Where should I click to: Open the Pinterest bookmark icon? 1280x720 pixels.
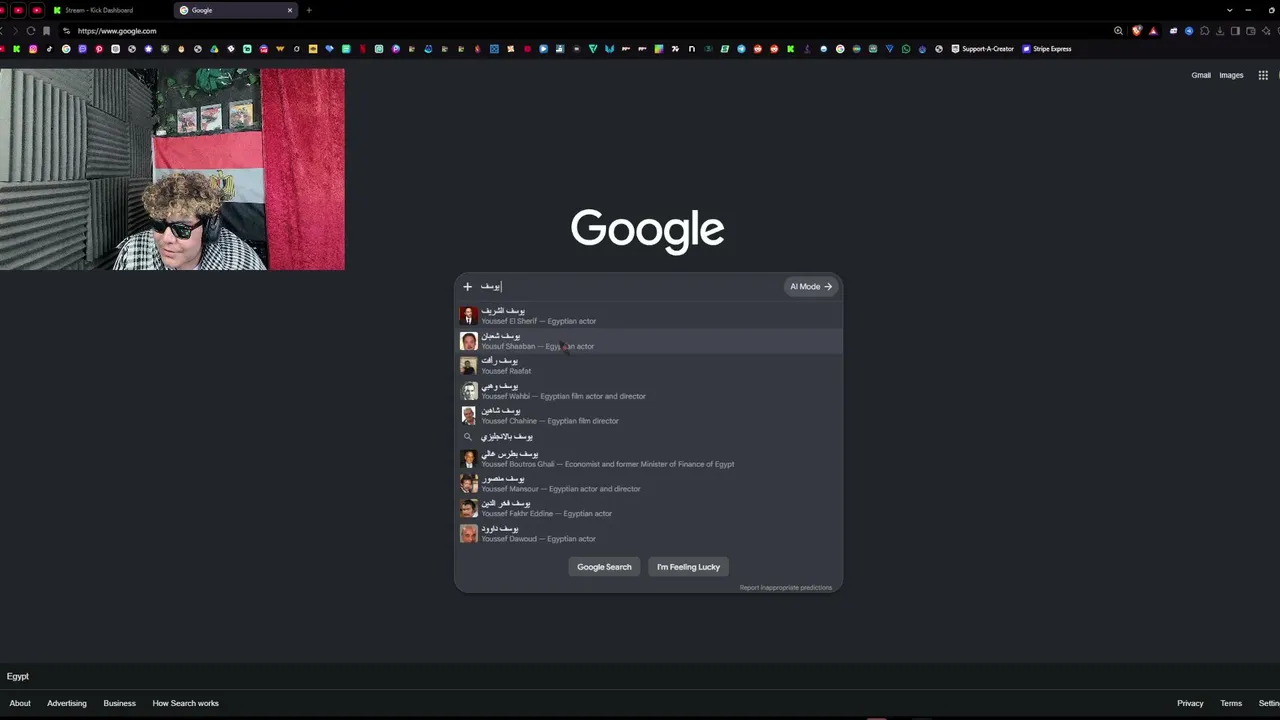tap(99, 49)
